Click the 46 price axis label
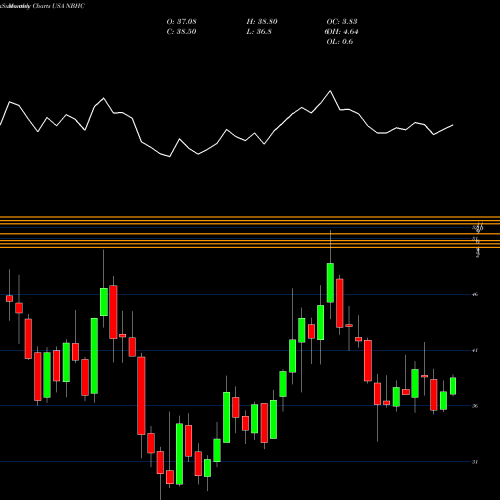The image size is (500, 500). click(x=475, y=294)
